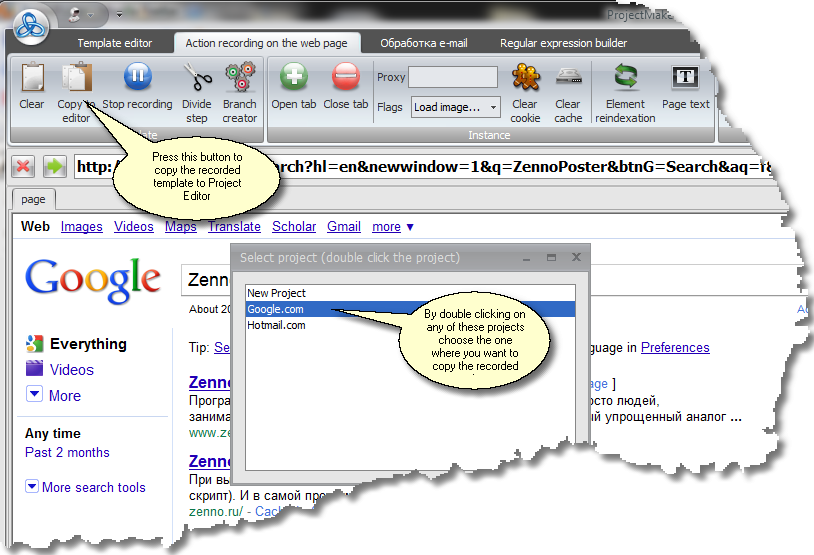Run Element reindexation
Viewport: 814px width, 555px height.
click(625, 79)
